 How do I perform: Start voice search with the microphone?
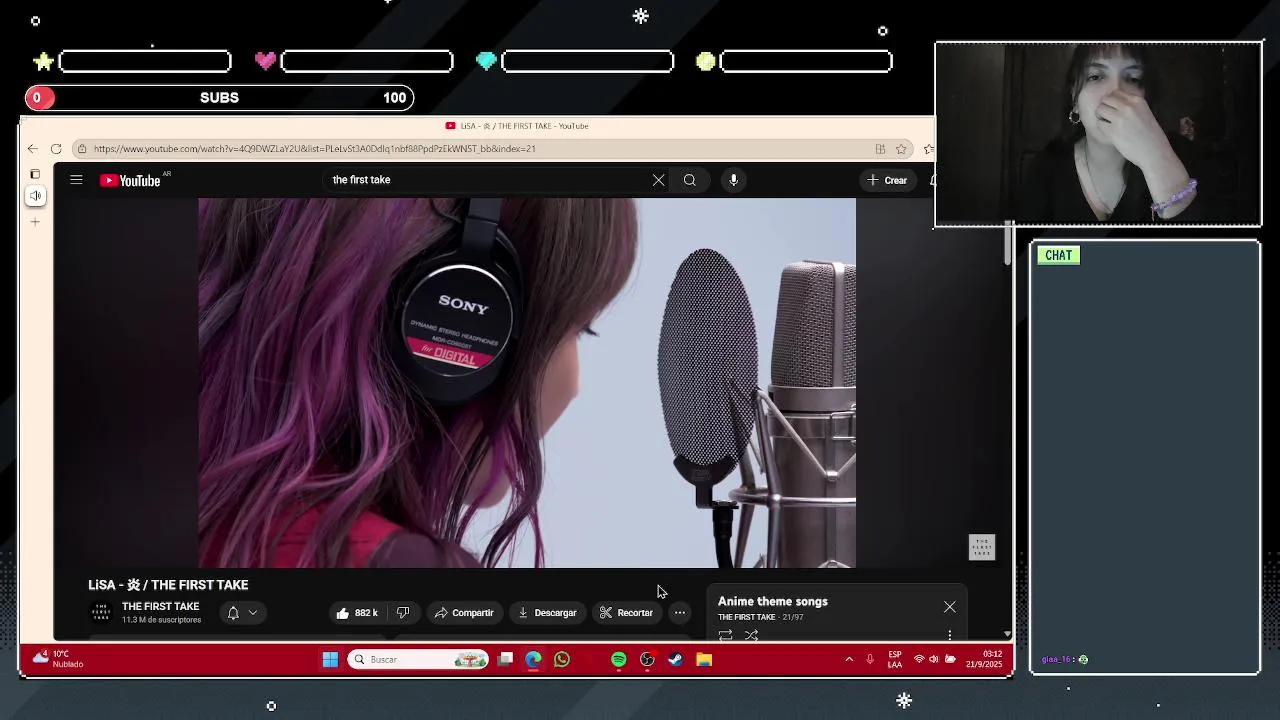tap(733, 180)
